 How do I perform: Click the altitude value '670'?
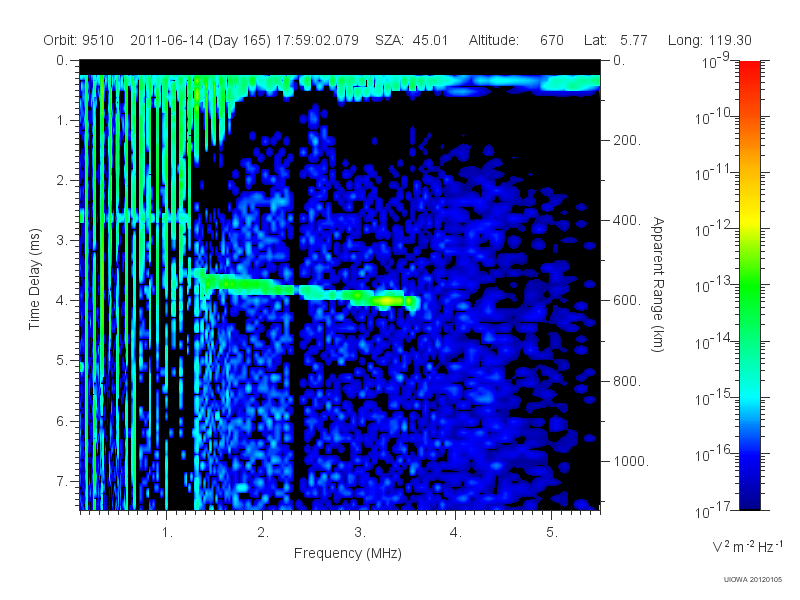point(552,40)
